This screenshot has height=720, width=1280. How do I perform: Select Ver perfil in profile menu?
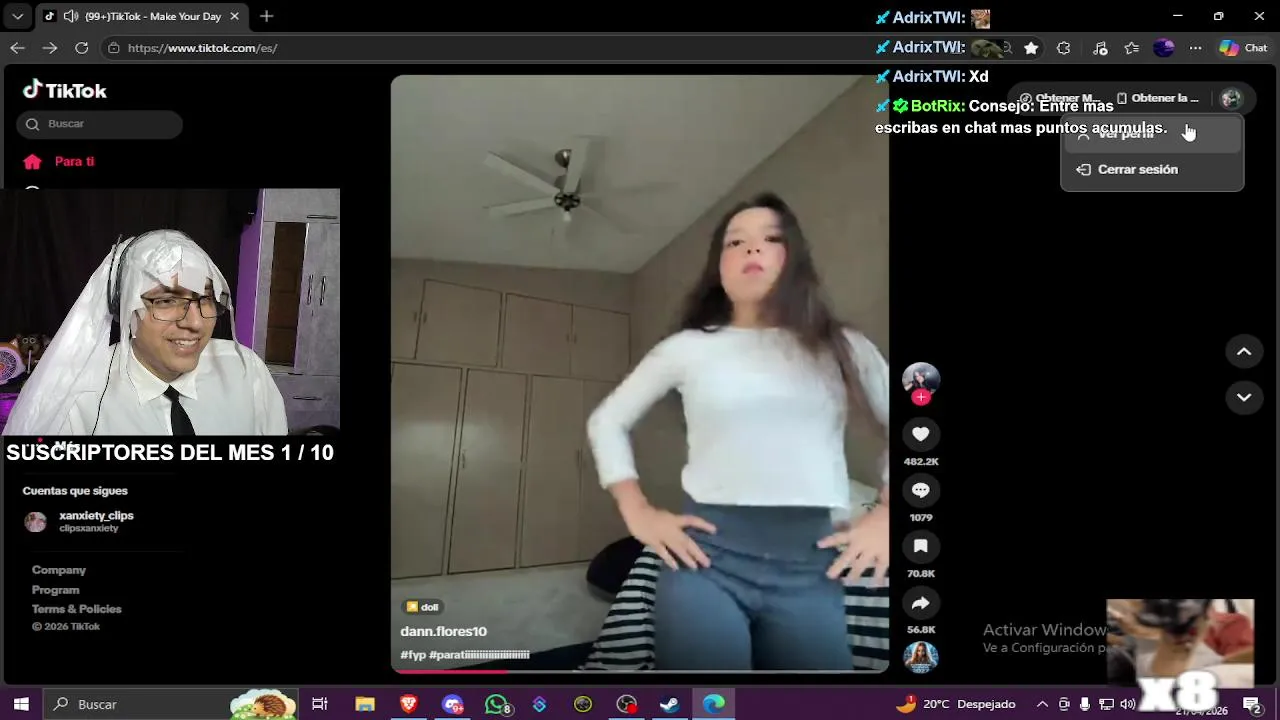point(1151,134)
